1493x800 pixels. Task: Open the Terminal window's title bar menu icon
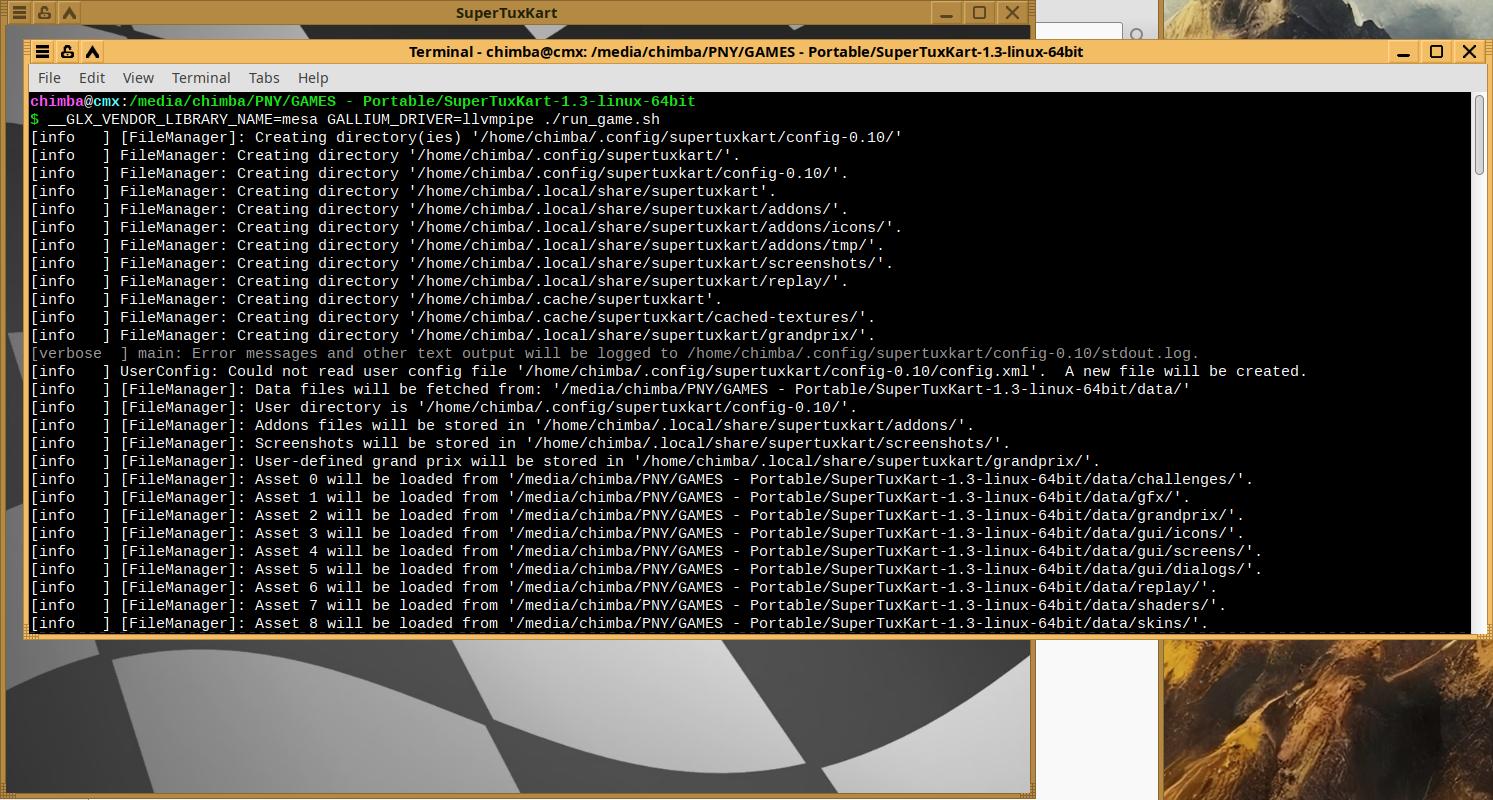42,52
